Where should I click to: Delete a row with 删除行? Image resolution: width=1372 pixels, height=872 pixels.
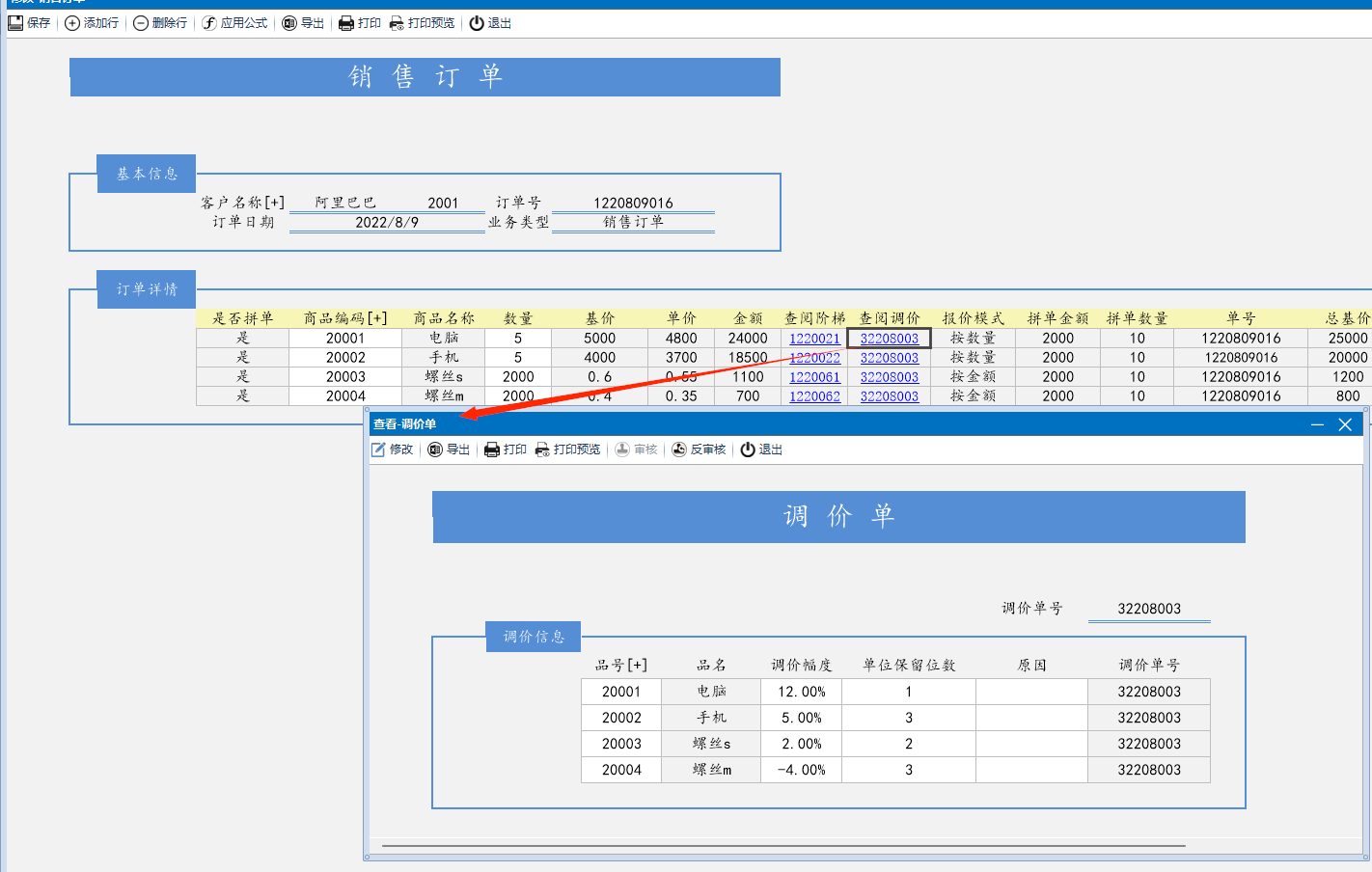[160, 23]
